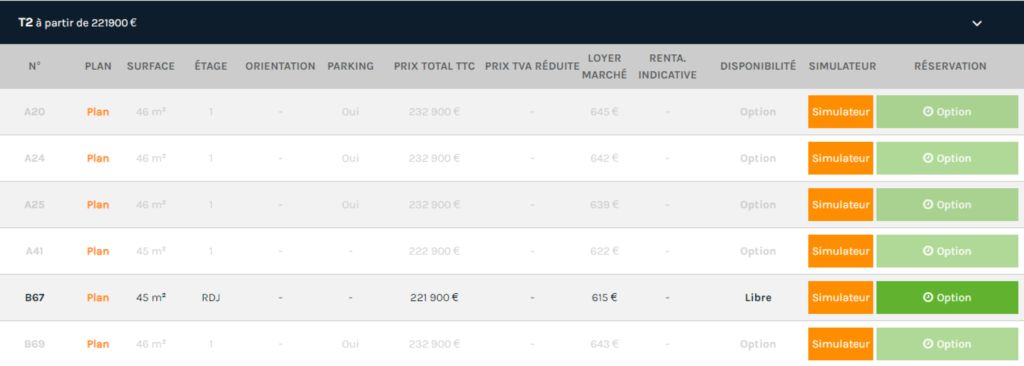1024x366 pixels.
Task: Open the Plan link for lot A41
Action: point(98,251)
